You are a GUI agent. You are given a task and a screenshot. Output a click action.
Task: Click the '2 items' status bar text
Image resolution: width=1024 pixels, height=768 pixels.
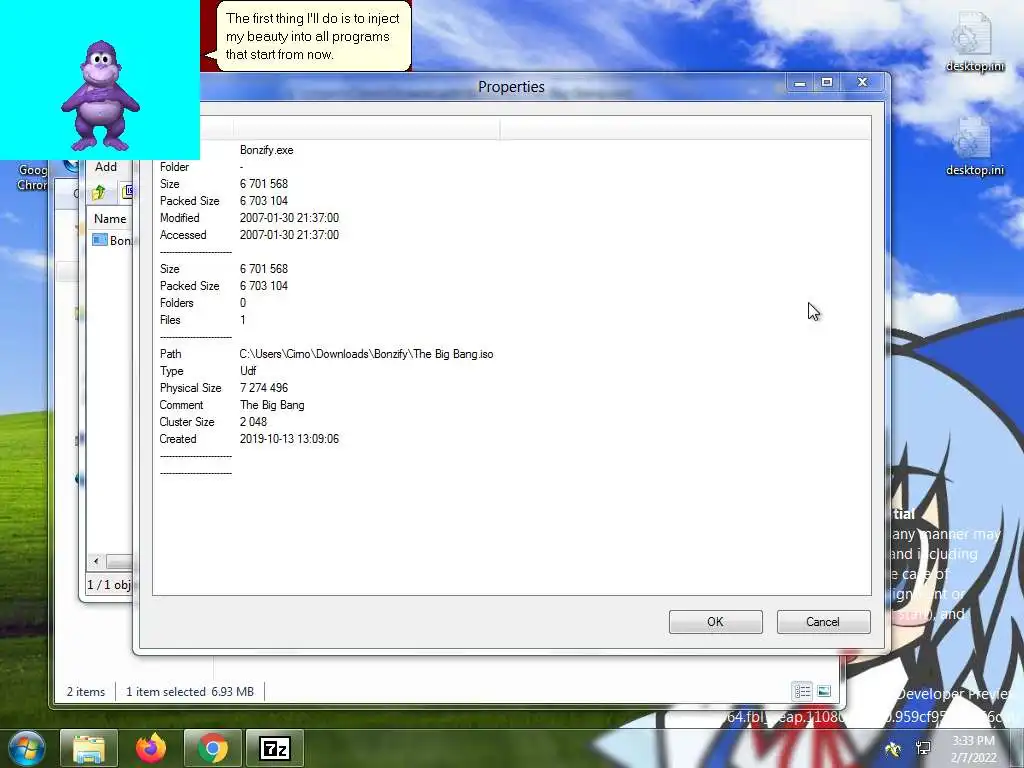click(86, 692)
